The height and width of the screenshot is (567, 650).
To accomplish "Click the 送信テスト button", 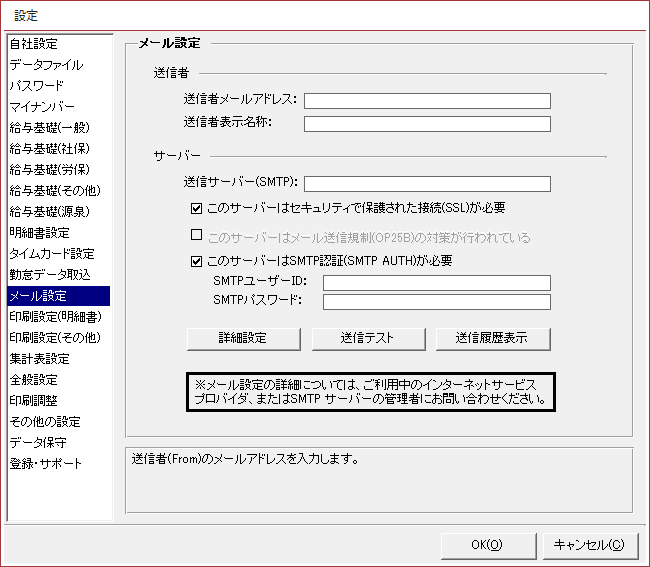I will tap(368, 339).
